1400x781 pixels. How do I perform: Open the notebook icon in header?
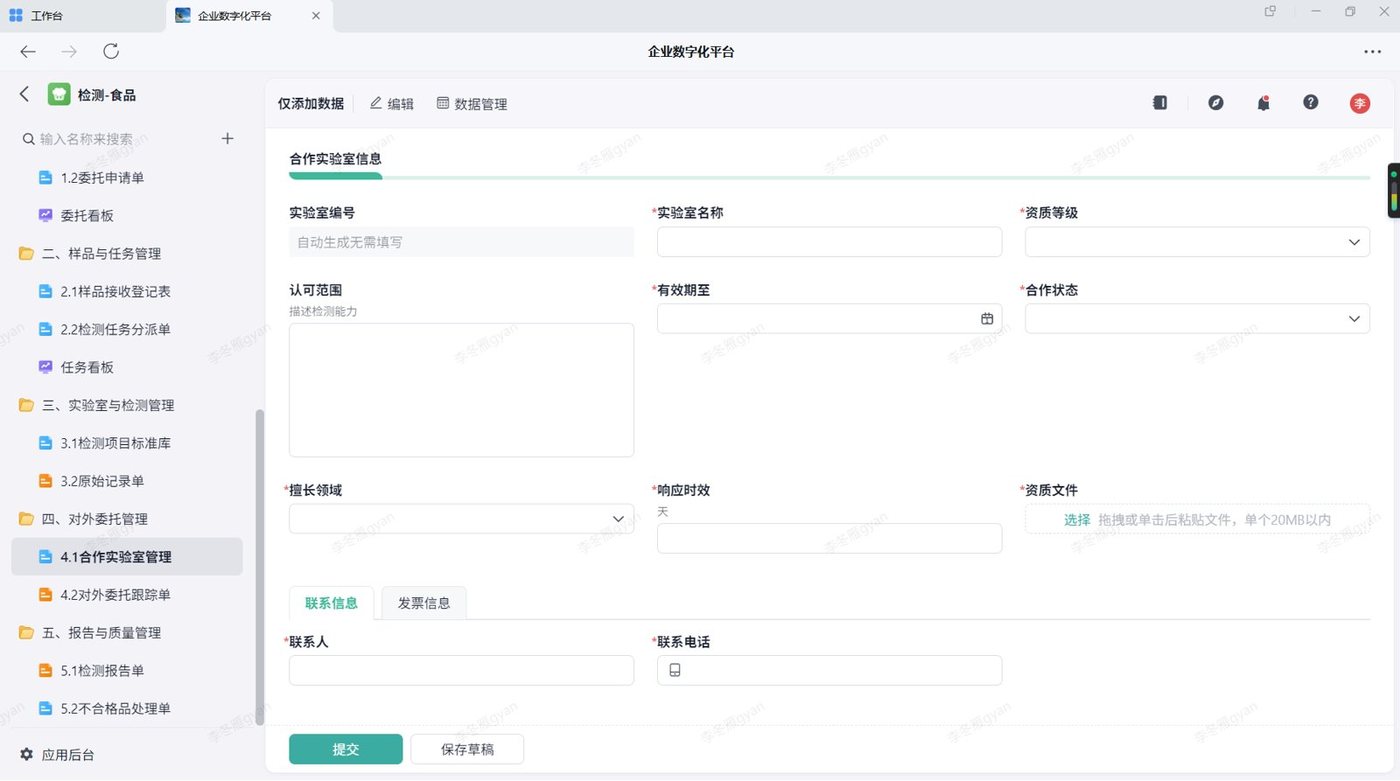[x=1160, y=103]
